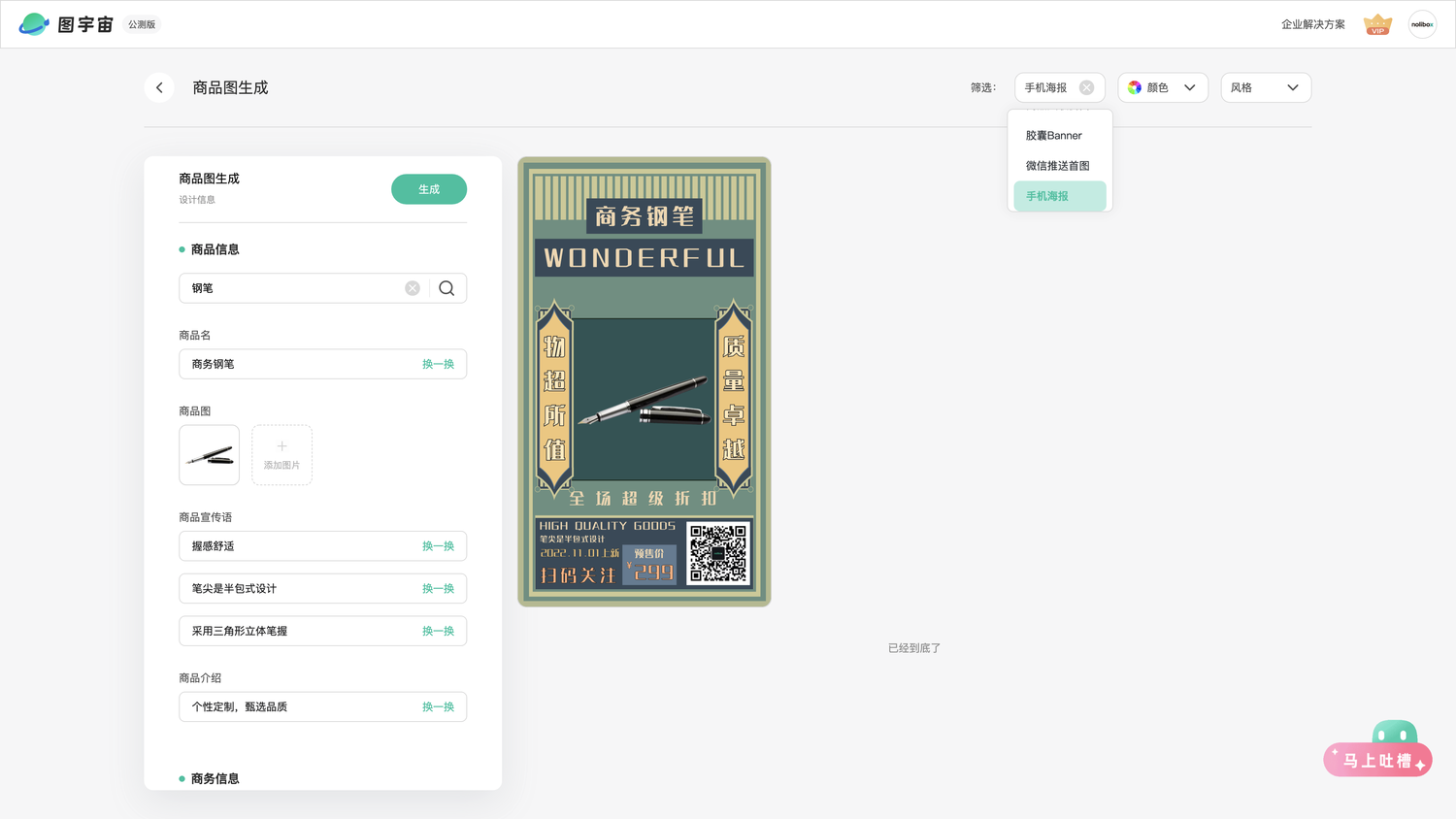Open the 马上吐槽 feedback mascot

point(1377,749)
